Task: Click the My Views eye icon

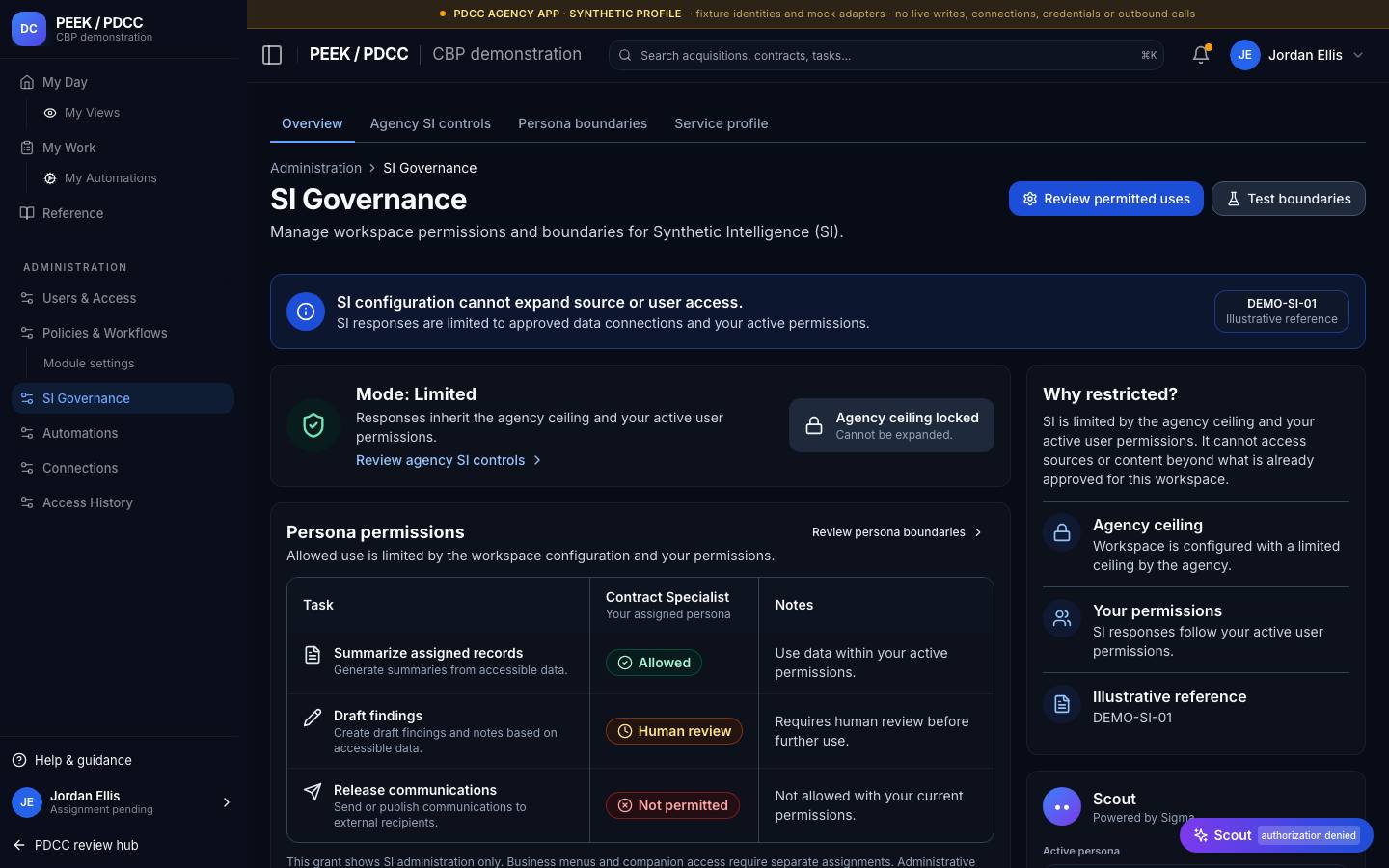Action: (x=50, y=113)
